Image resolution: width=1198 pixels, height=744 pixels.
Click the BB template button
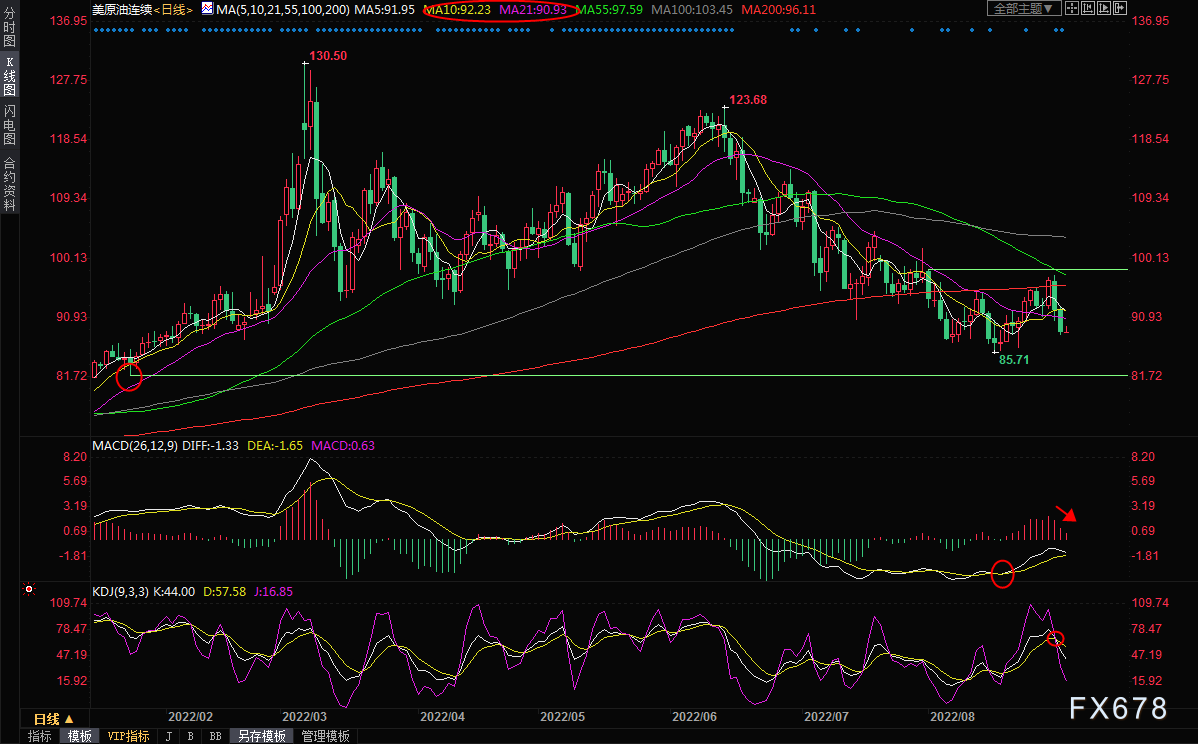[215, 736]
